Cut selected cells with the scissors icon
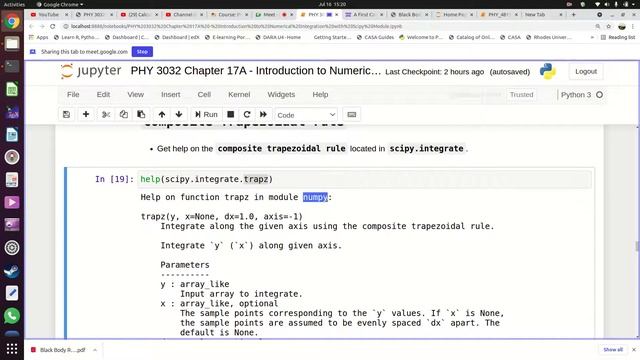 coord(106,115)
